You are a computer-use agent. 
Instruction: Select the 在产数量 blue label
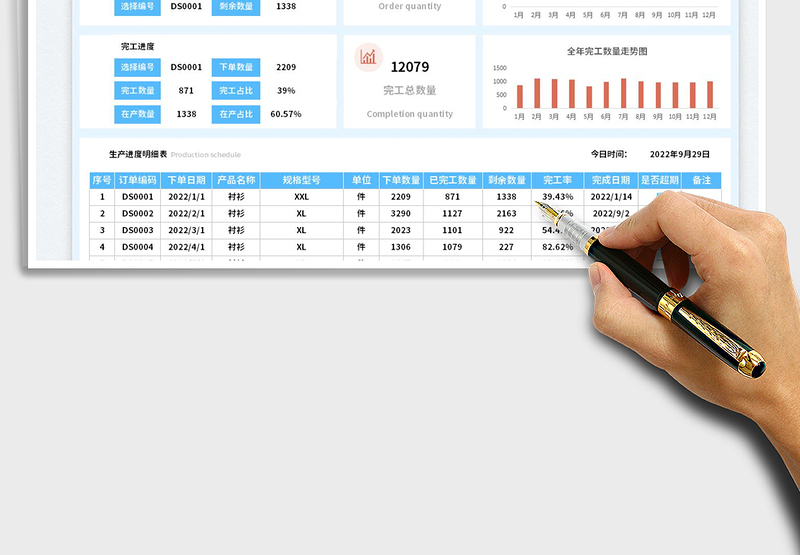coord(138,114)
